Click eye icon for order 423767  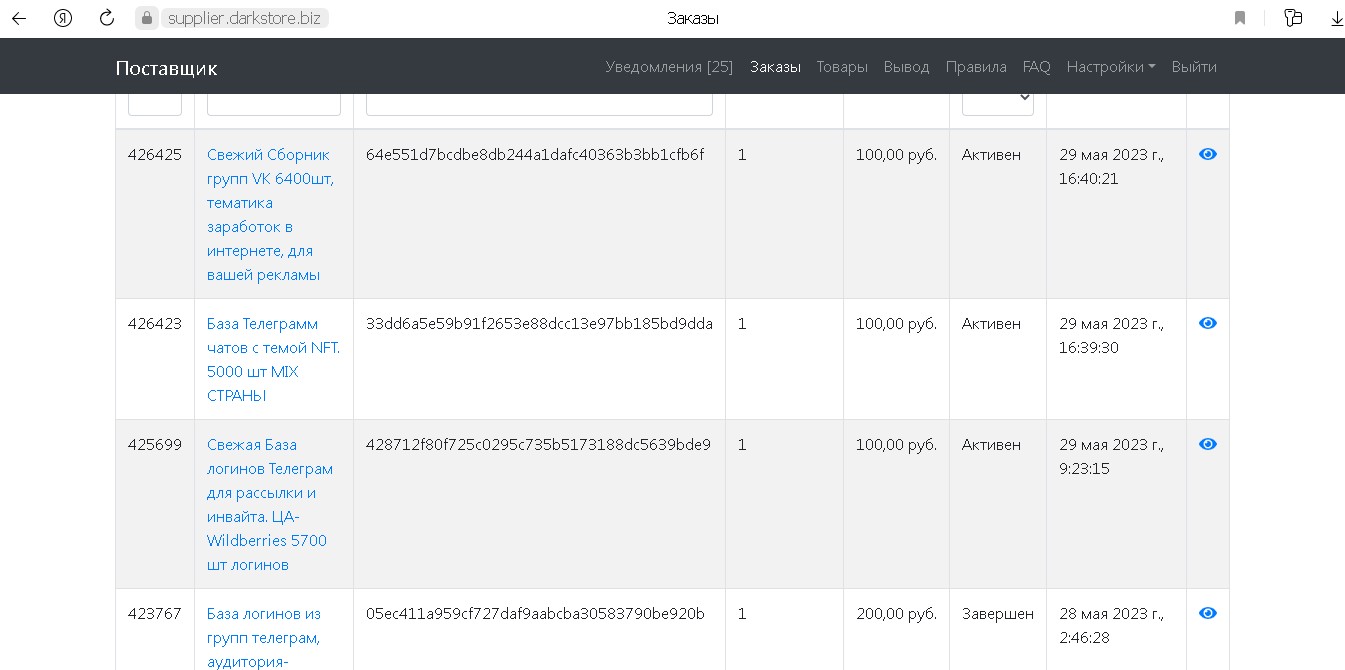[1207, 613]
